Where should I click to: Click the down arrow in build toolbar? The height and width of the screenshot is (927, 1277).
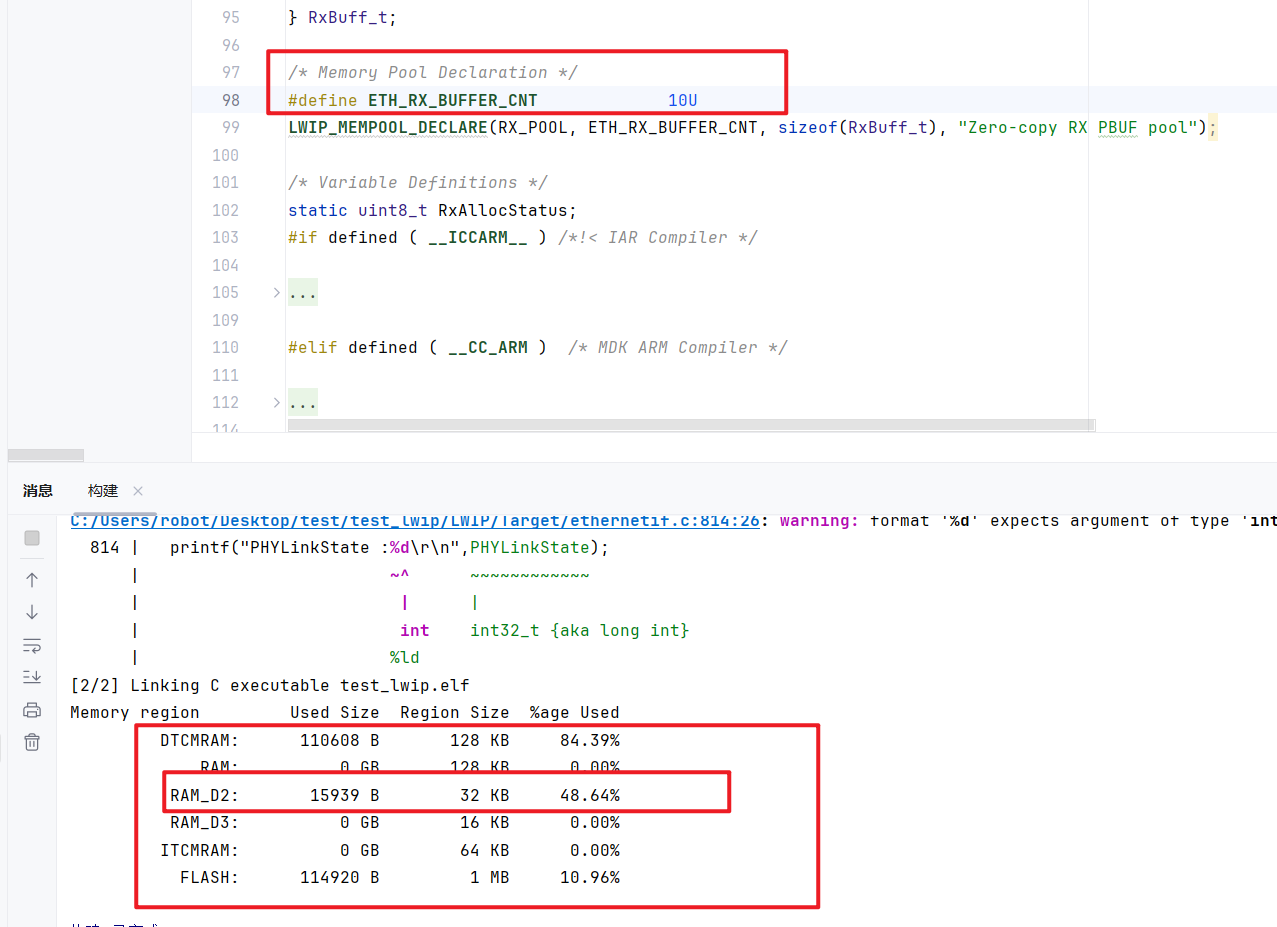click(32, 612)
